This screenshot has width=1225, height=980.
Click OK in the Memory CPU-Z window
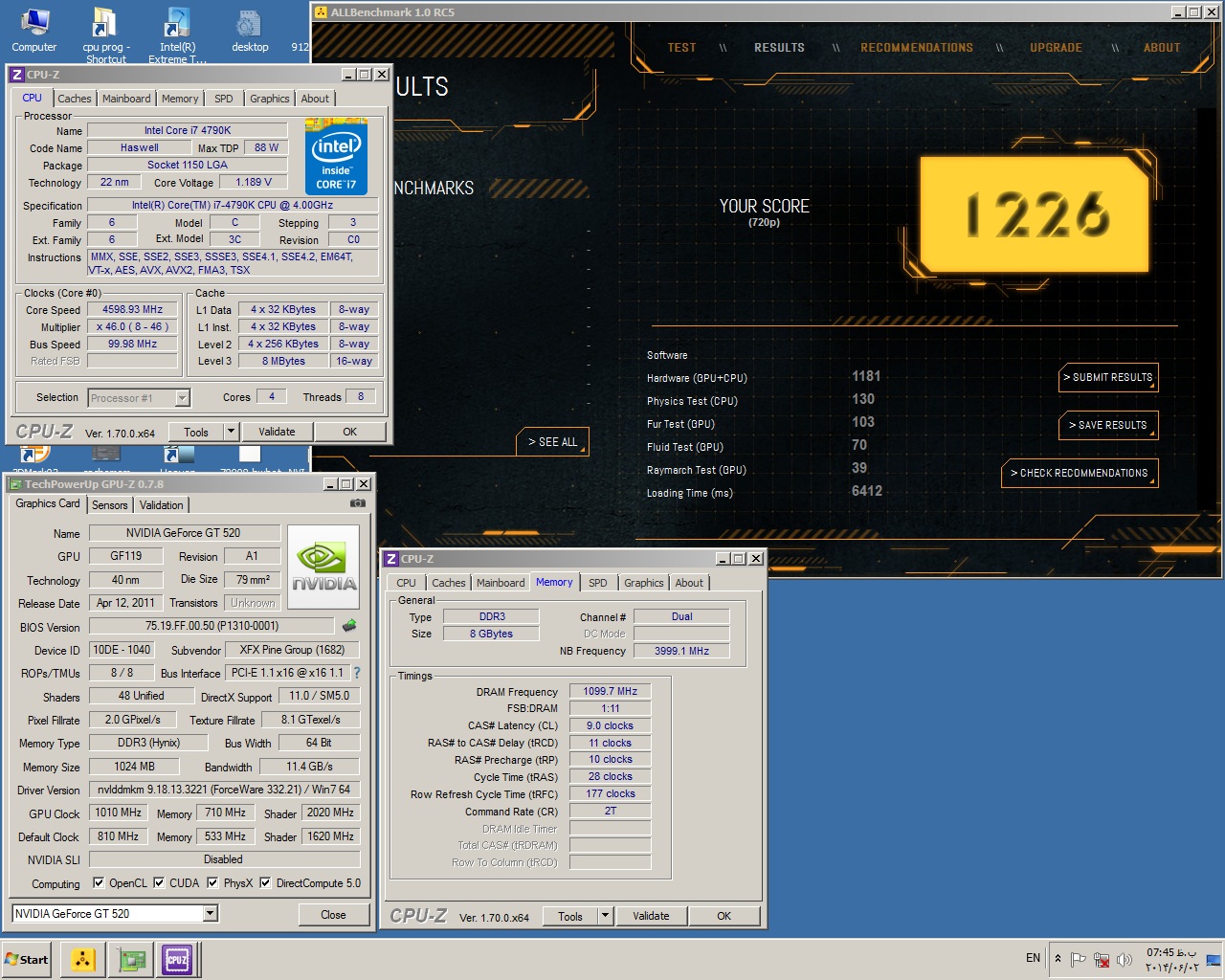[x=724, y=916]
